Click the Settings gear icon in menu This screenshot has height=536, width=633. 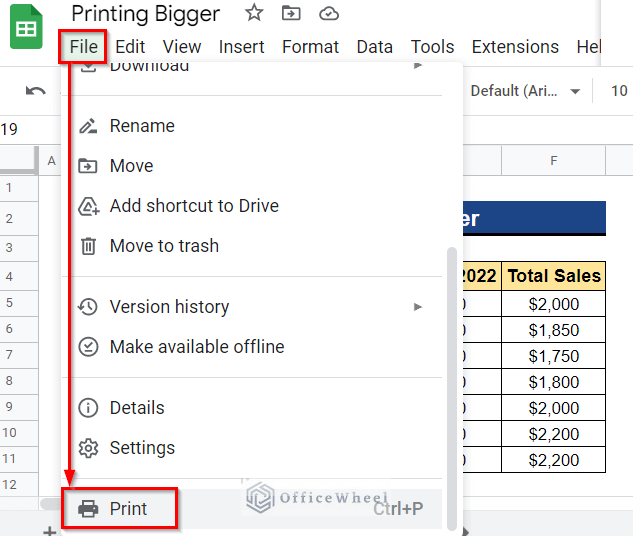89,448
